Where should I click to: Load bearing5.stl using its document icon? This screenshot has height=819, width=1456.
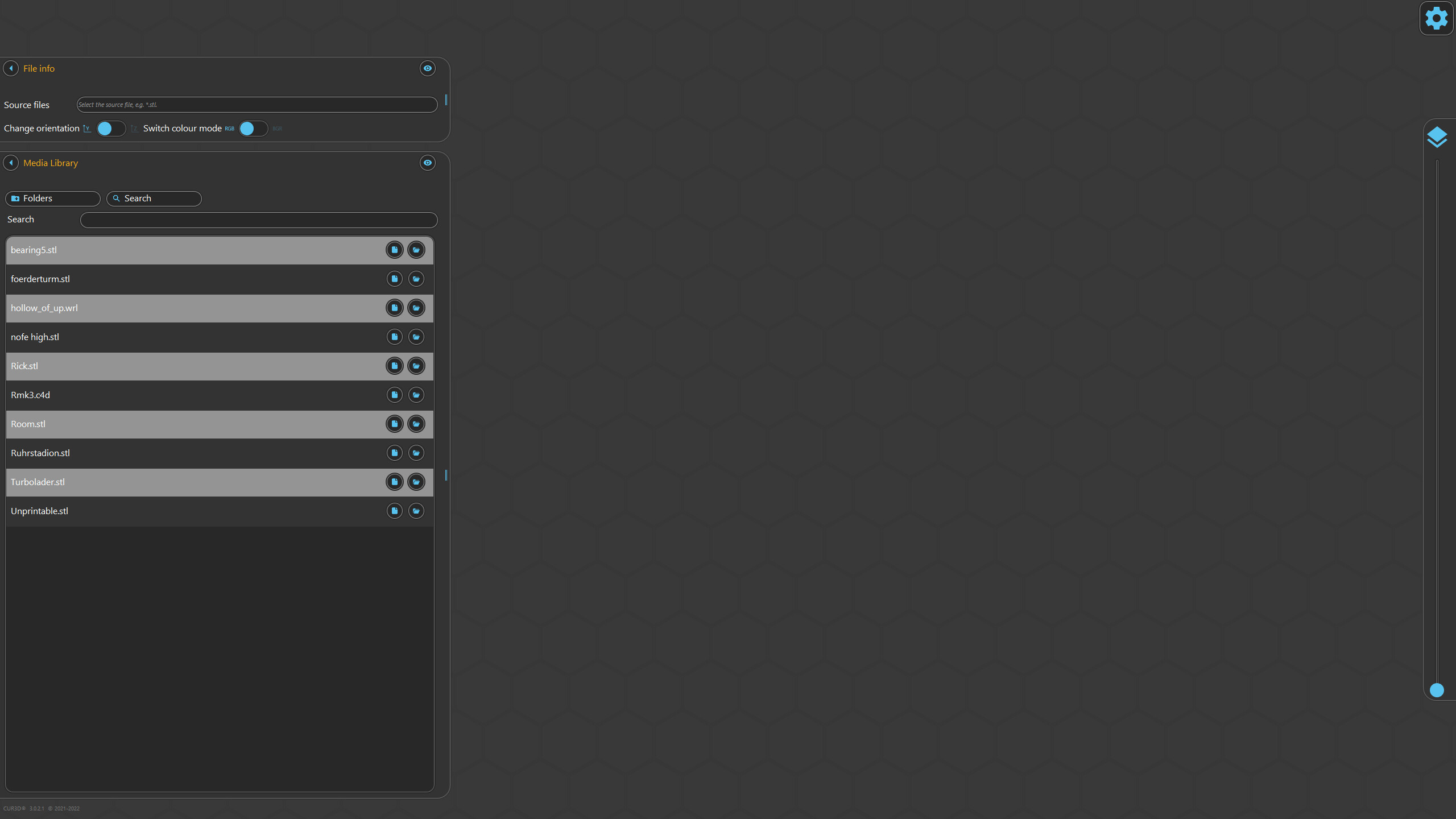coord(394,250)
